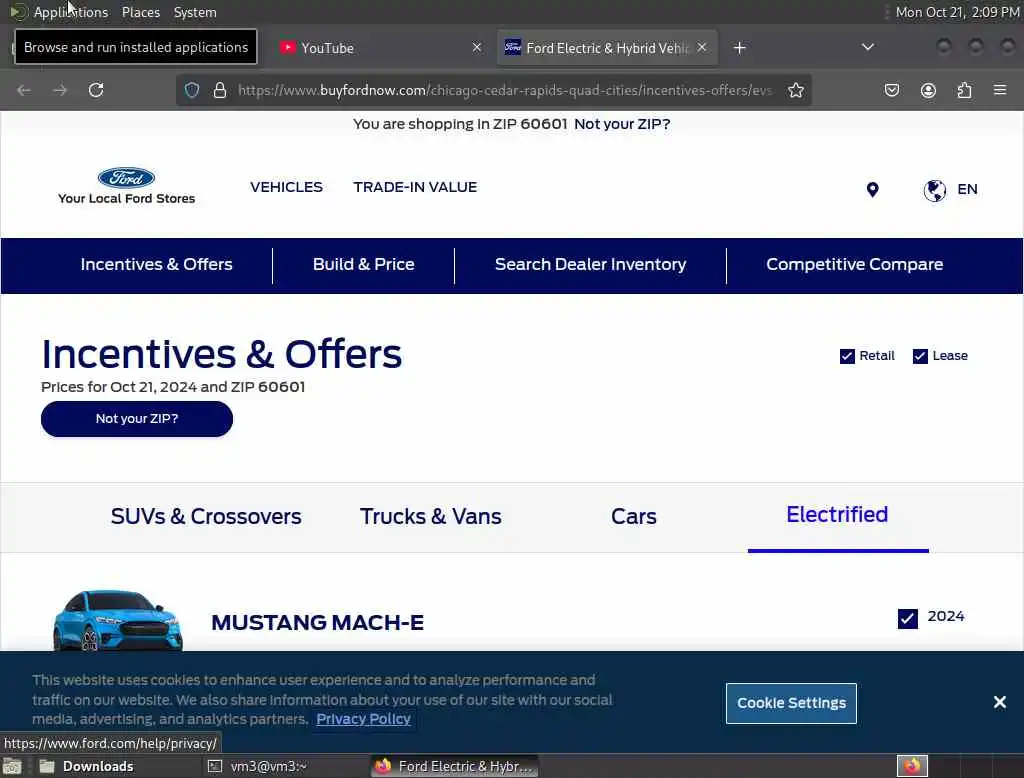Click the Firefox workspace icon in bottom panel
Viewport: 1024px width, 778px height.
coord(912,766)
